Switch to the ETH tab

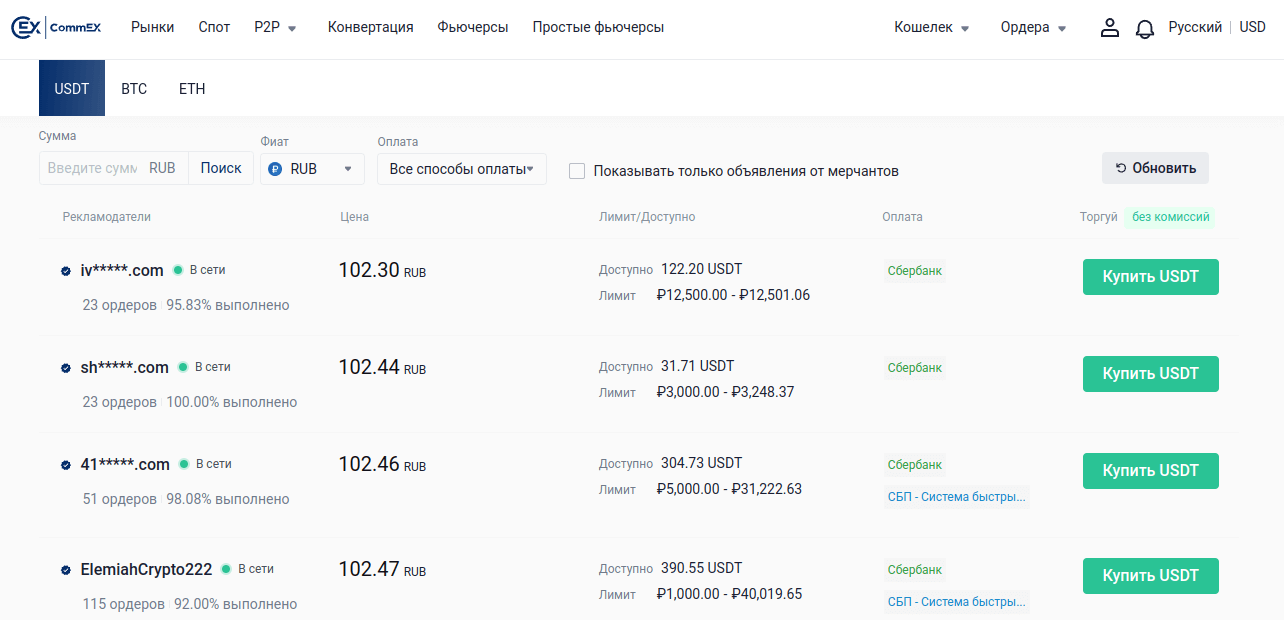pos(192,89)
